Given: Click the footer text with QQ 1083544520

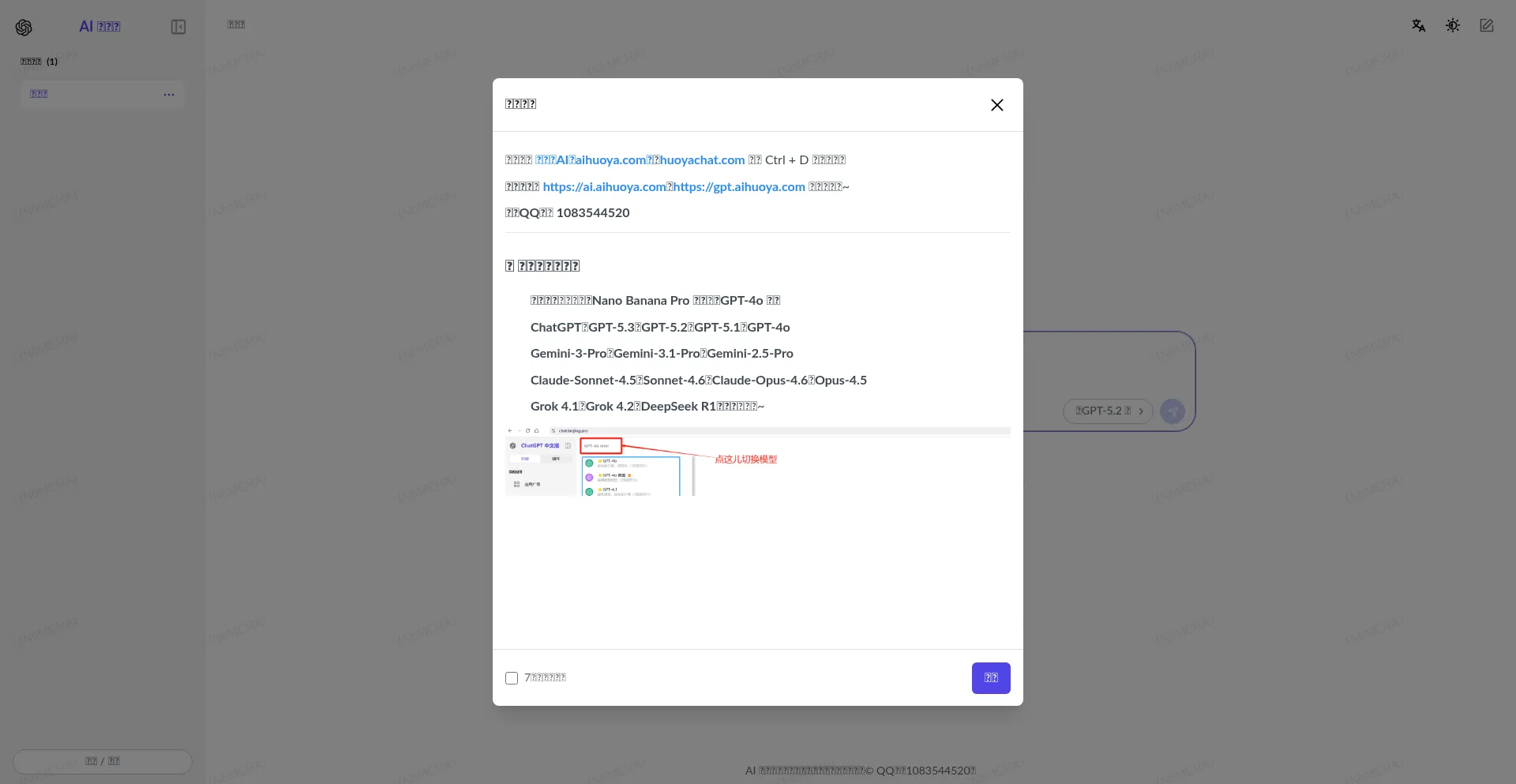Looking at the screenshot, I should (x=861, y=771).
